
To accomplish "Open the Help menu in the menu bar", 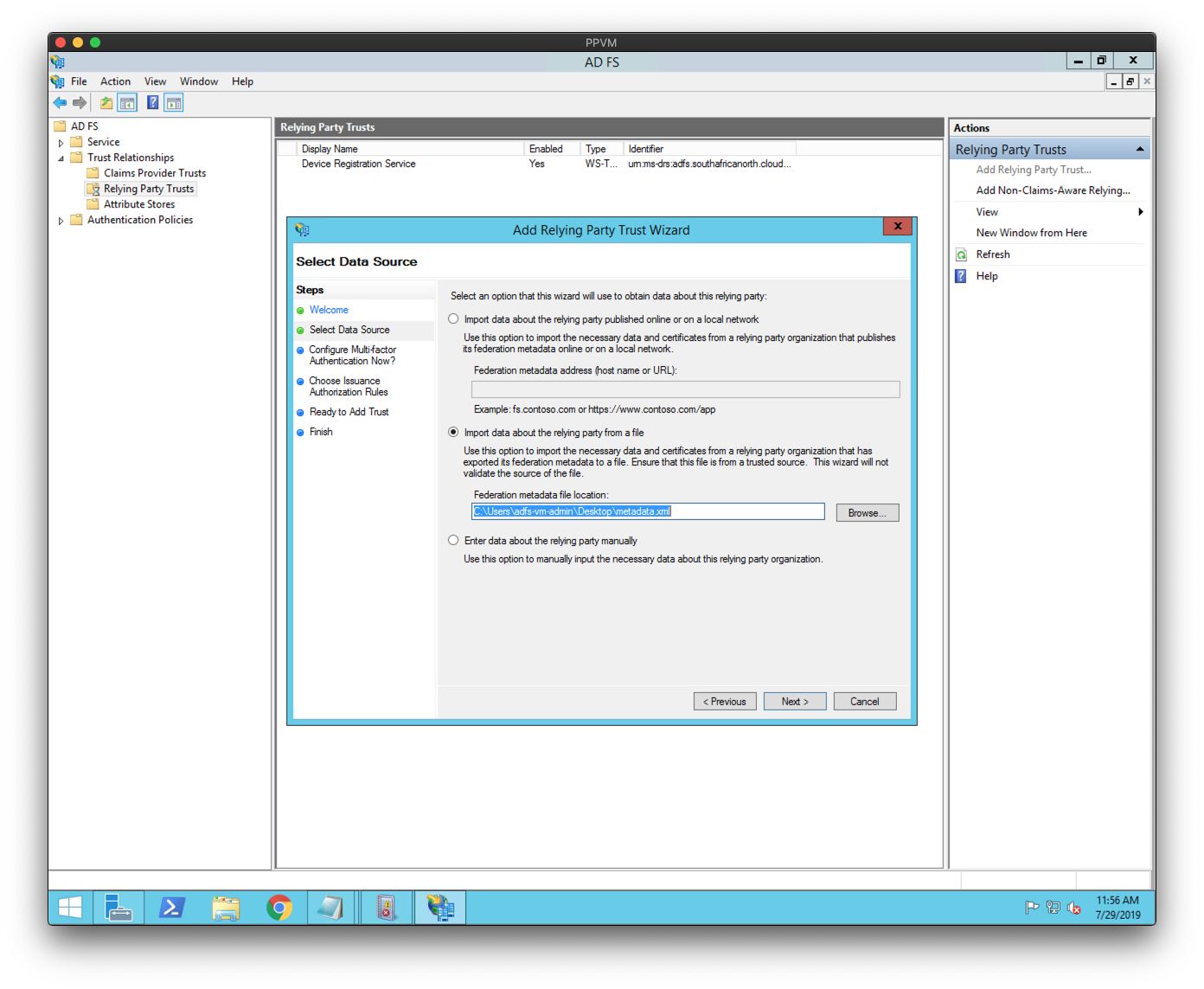I will point(242,81).
